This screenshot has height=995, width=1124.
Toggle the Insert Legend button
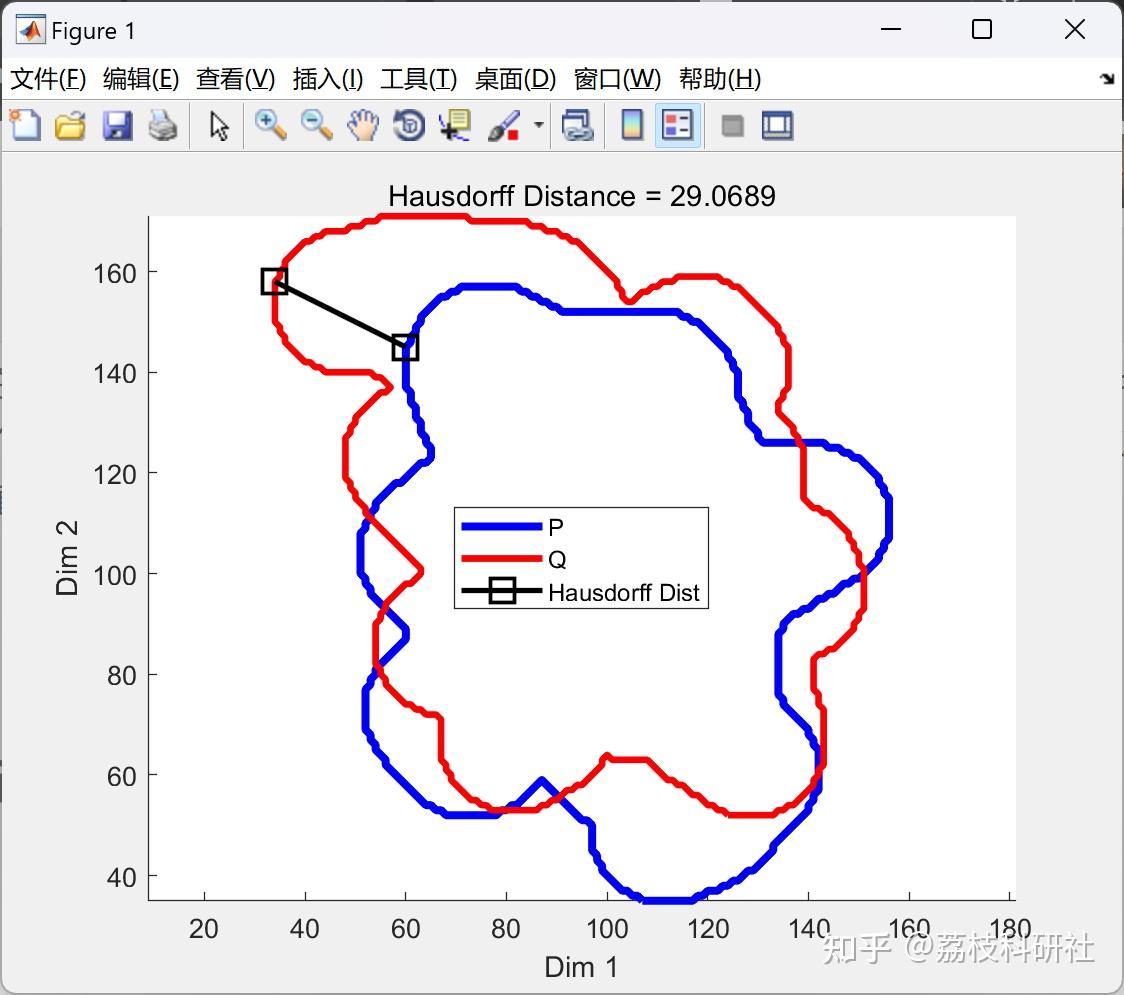click(x=677, y=125)
